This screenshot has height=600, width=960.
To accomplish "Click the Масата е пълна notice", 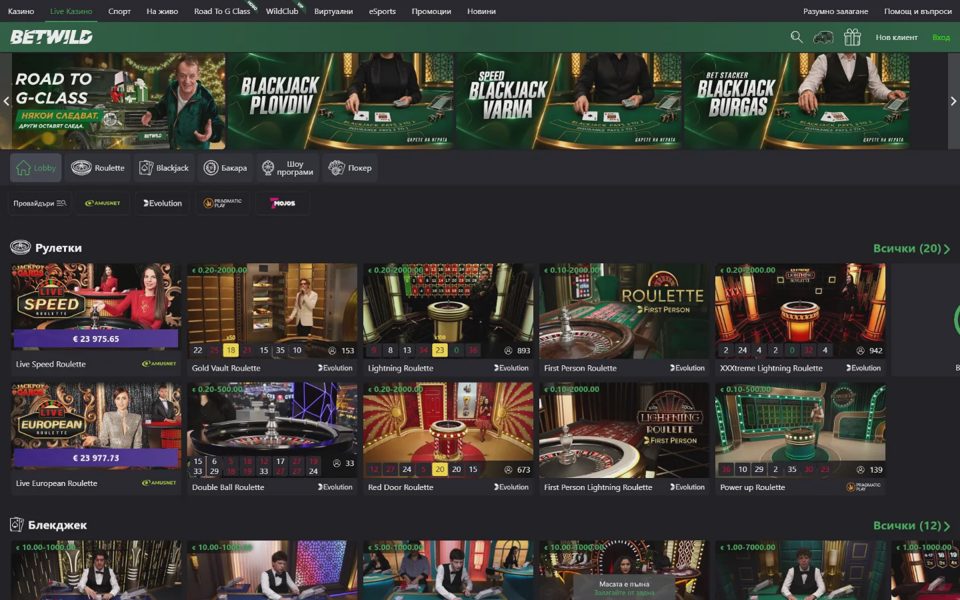I will pyautogui.click(x=624, y=584).
